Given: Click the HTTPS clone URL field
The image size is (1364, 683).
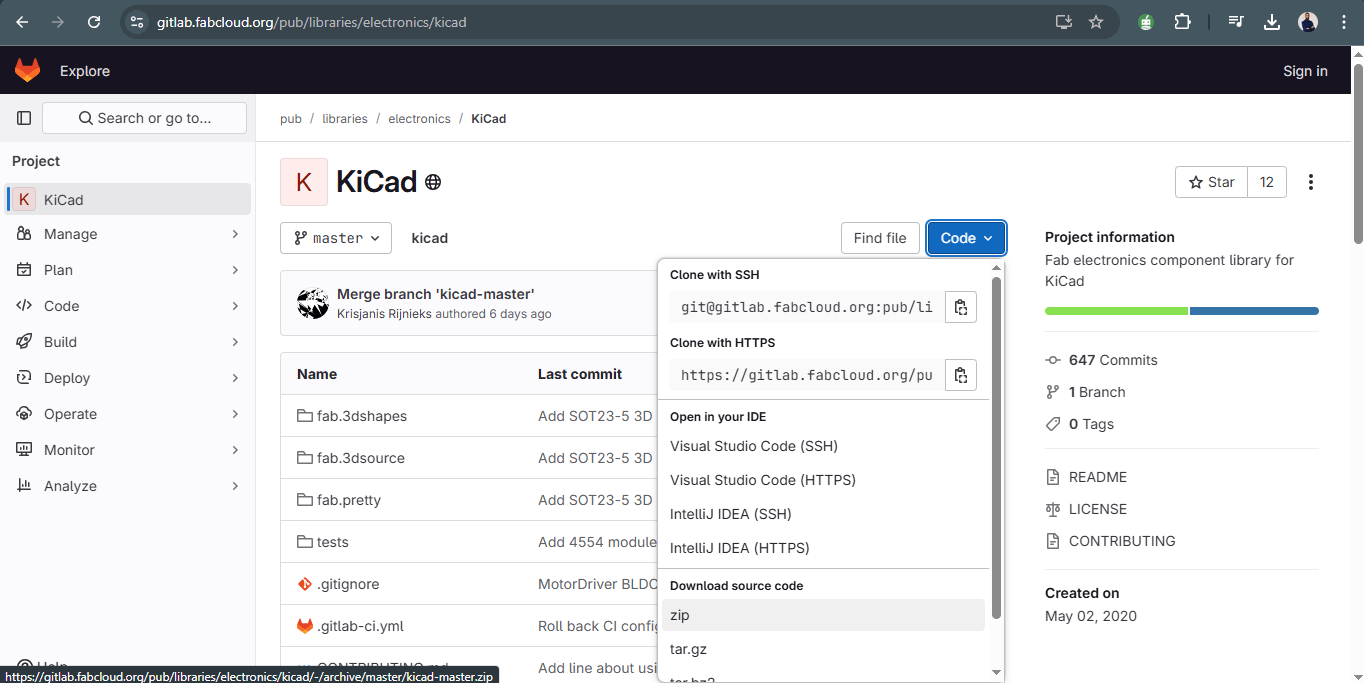Looking at the screenshot, I should pyautogui.click(x=806, y=375).
